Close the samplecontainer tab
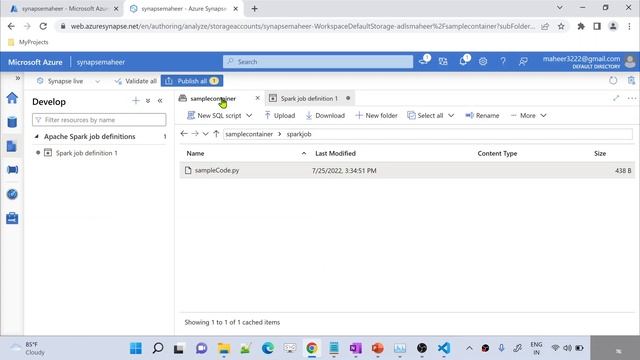The image size is (640, 360). pyautogui.click(x=258, y=98)
